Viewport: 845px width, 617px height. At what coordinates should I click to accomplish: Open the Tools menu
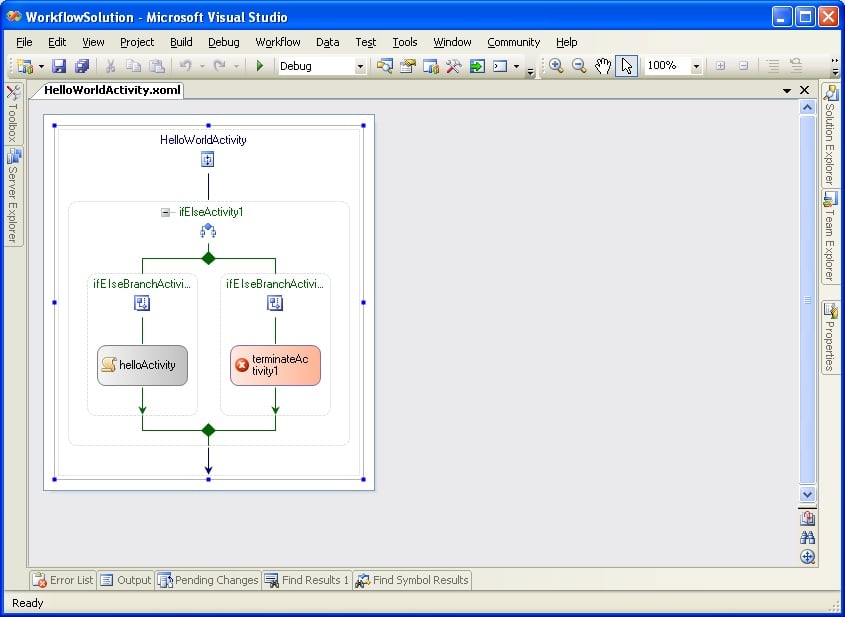(x=405, y=42)
